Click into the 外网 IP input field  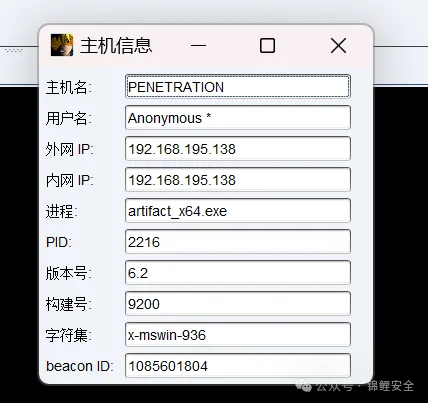pos(238,149)
